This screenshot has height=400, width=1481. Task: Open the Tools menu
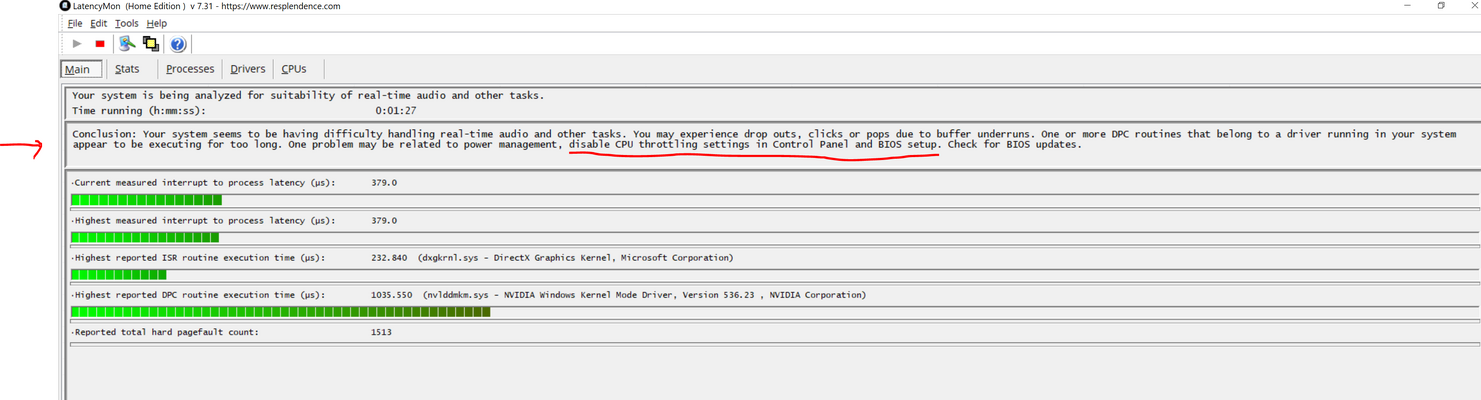click(127, 23)
